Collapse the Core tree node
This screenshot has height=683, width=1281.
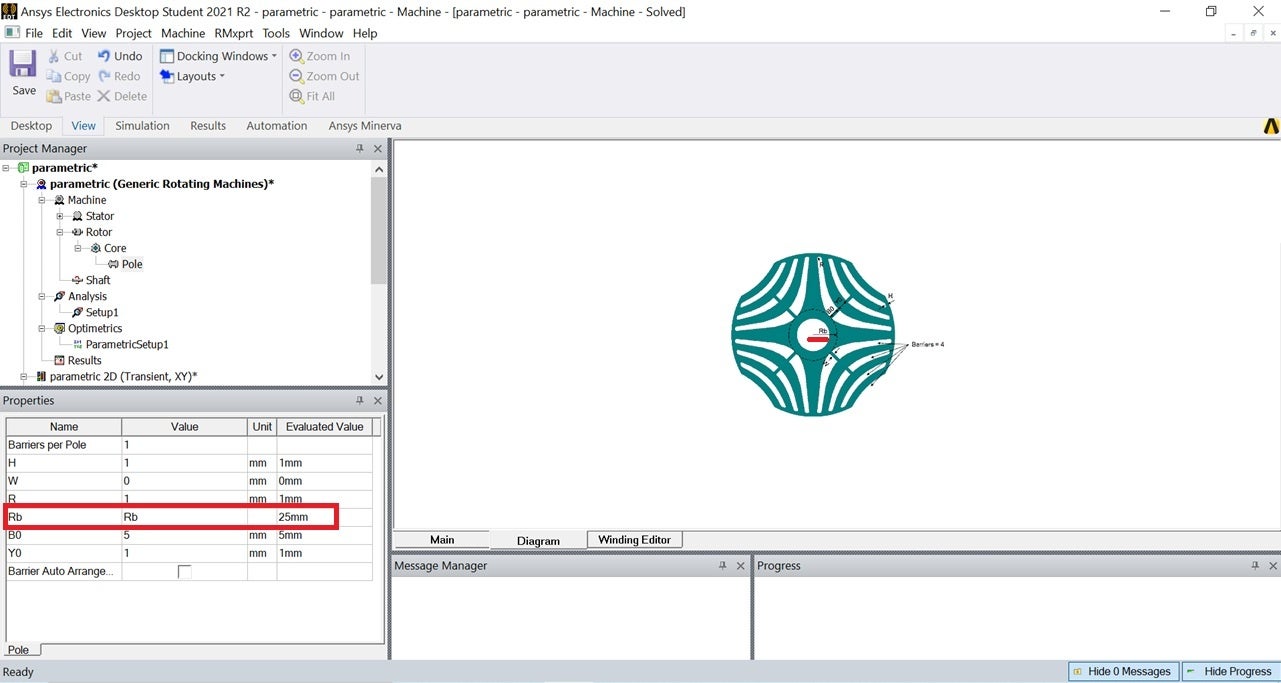(78, 248)
